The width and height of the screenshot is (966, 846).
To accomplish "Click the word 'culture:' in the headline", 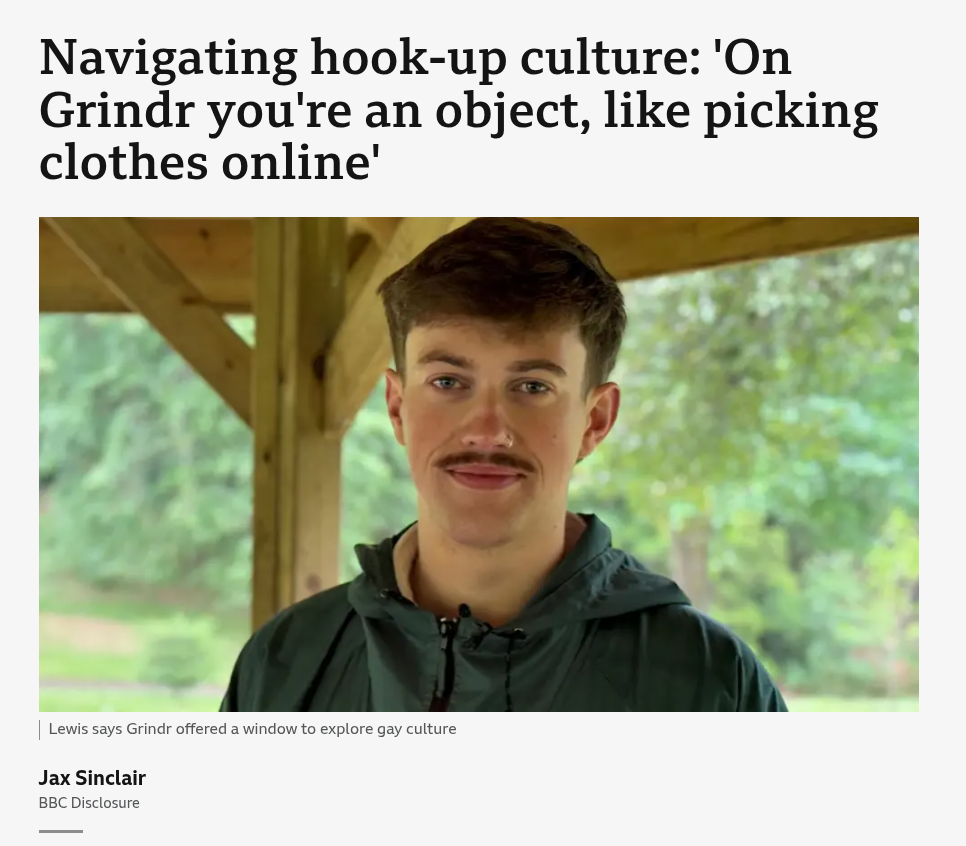I will tap(611, 58).
